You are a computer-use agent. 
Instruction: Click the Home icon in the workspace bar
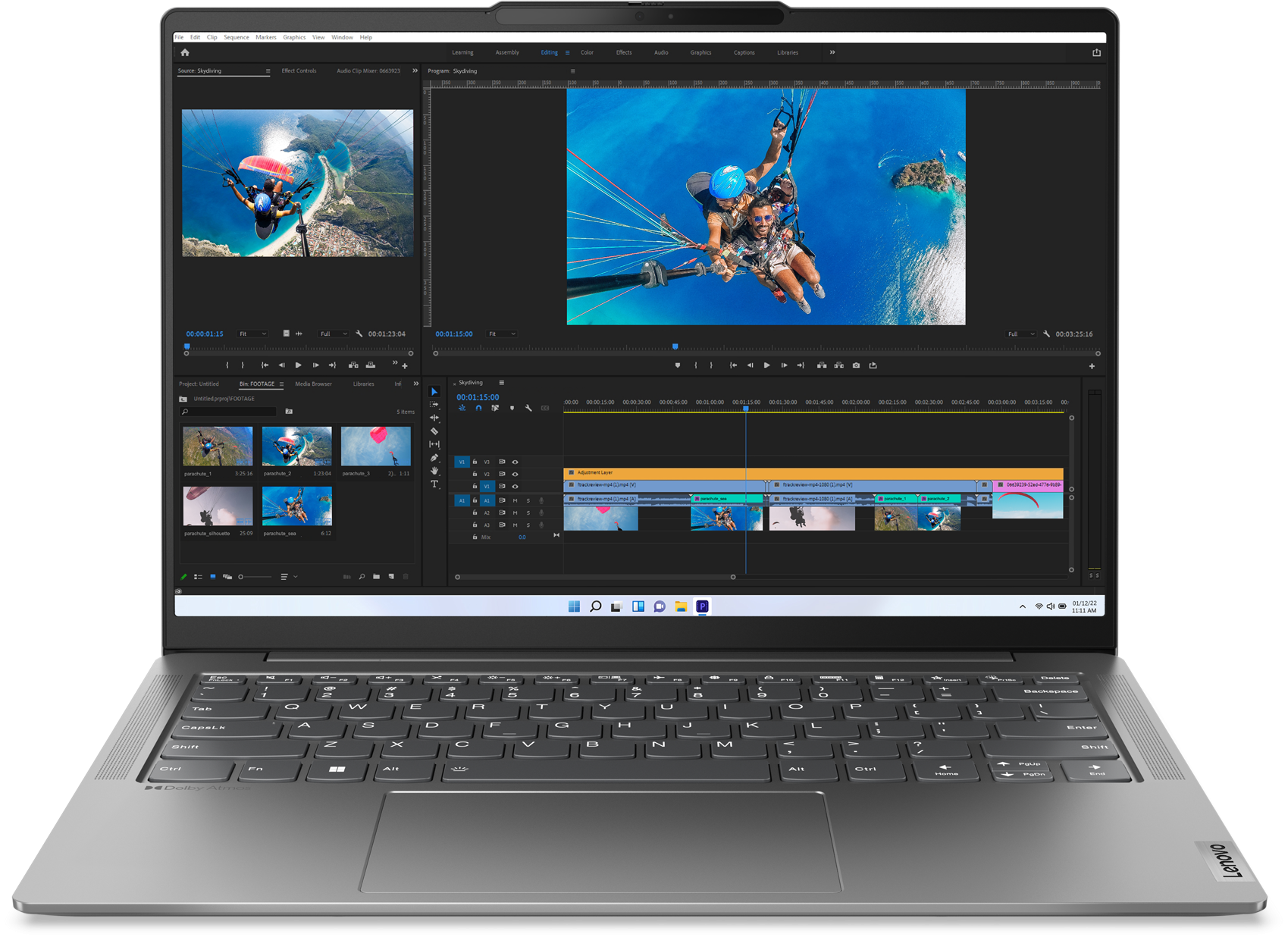[x=185, y=52]
